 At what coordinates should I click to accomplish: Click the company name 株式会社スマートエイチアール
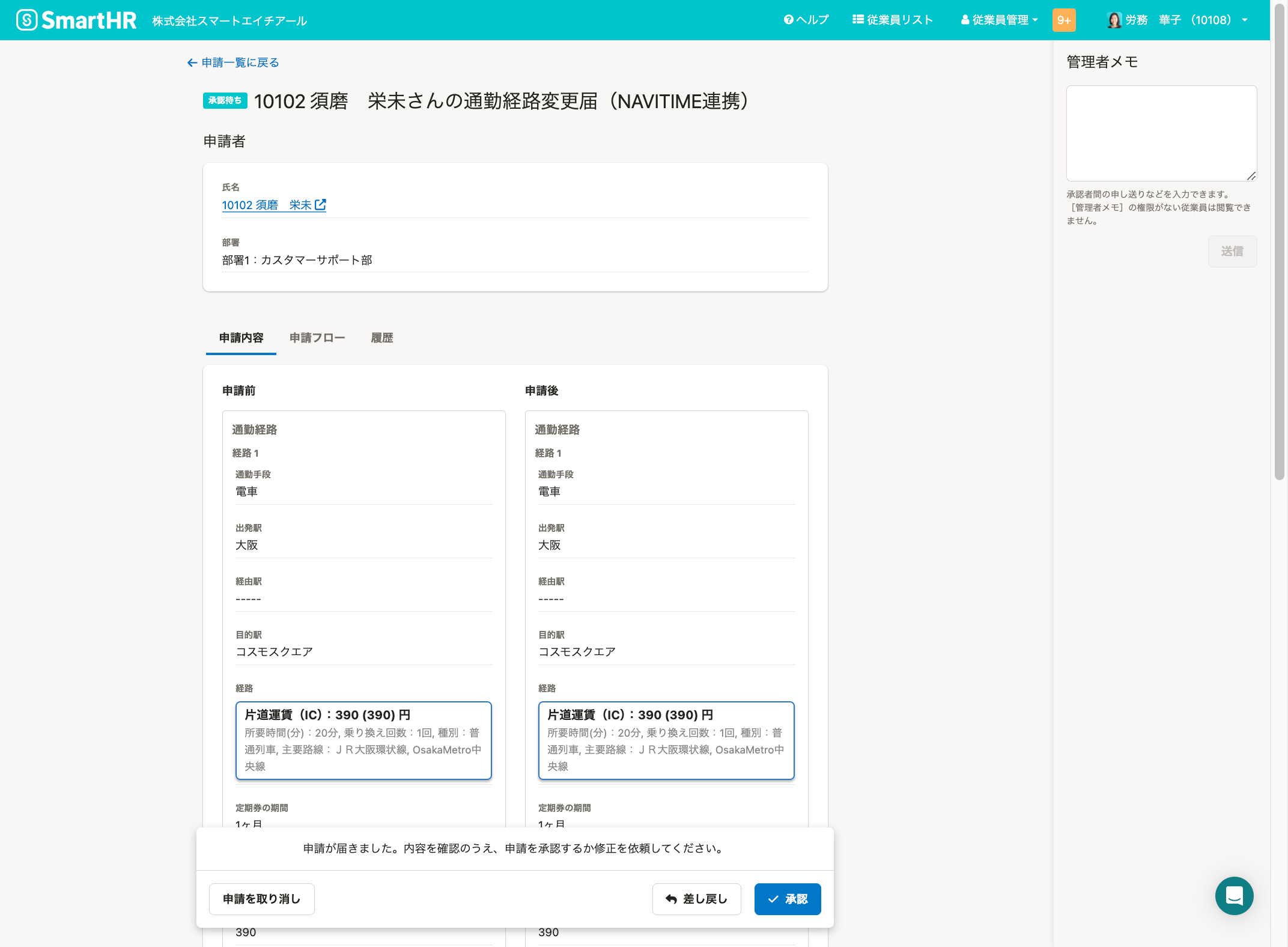(x=229, y=20)
